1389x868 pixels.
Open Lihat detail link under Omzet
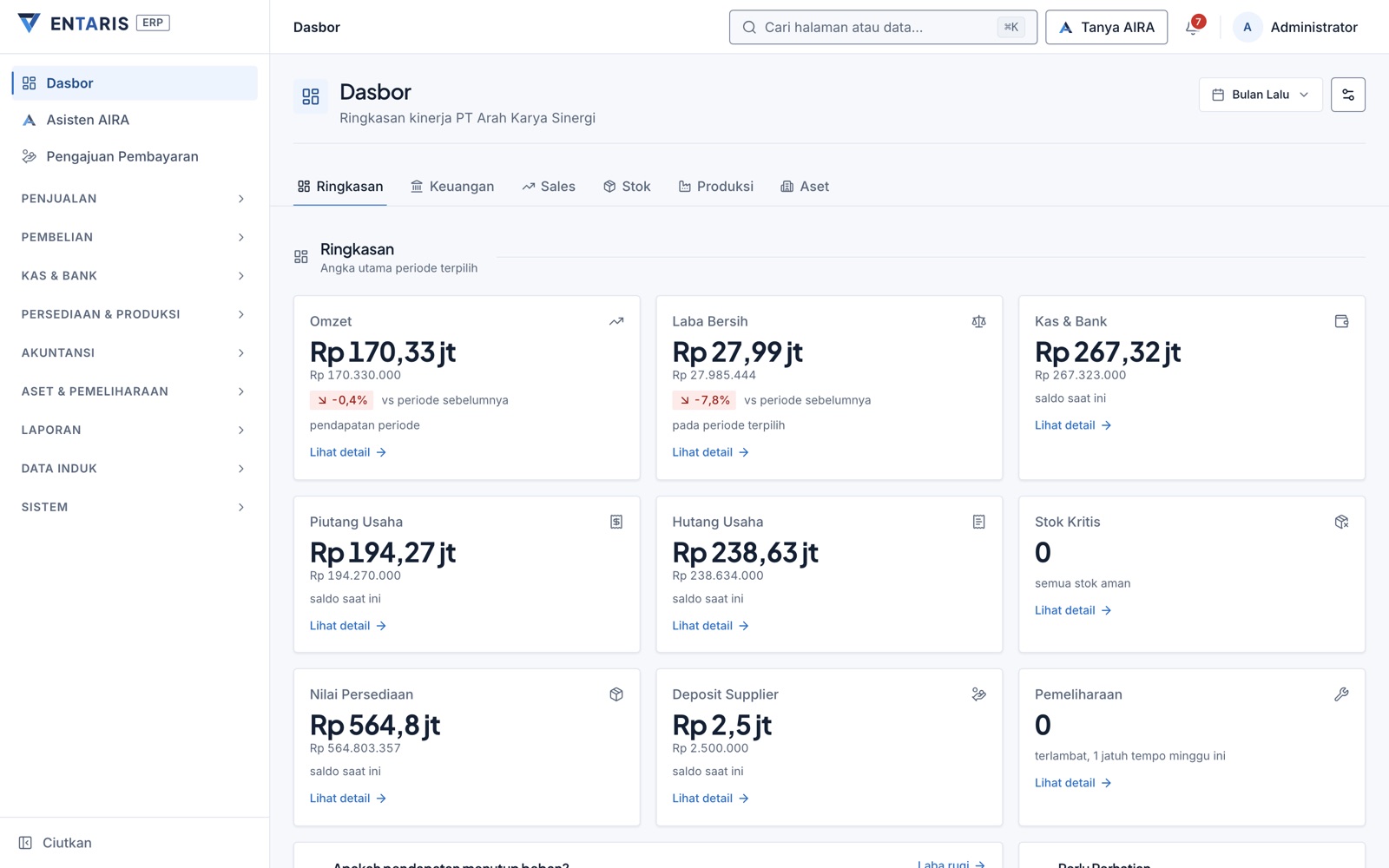coord(348,452)
